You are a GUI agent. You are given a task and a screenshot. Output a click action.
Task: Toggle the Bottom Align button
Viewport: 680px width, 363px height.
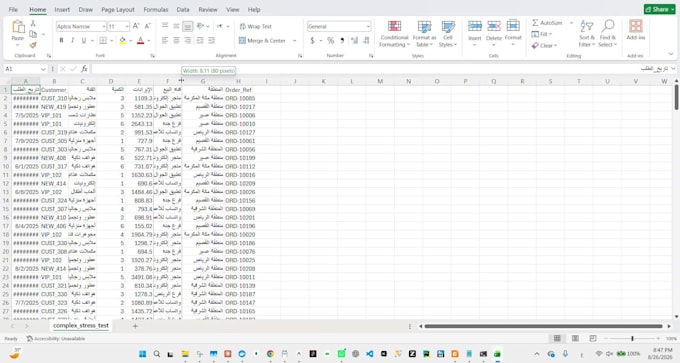coord(187,26)
